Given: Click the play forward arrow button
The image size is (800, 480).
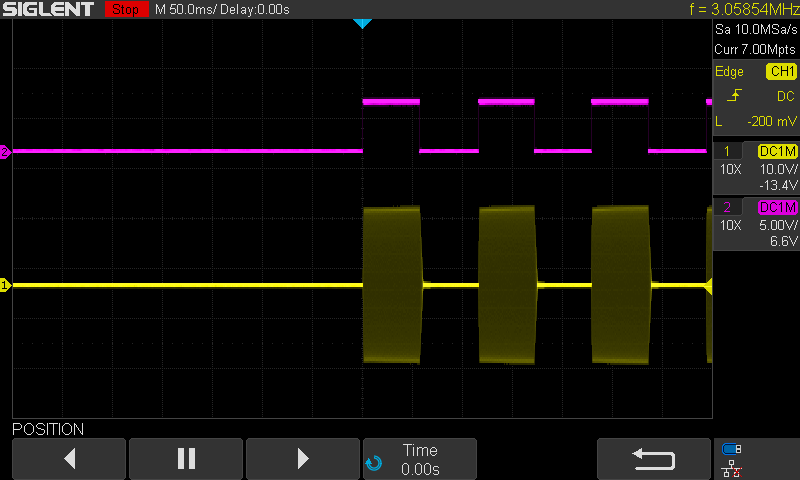Looking at the screenshot, I should coord(303,458).
